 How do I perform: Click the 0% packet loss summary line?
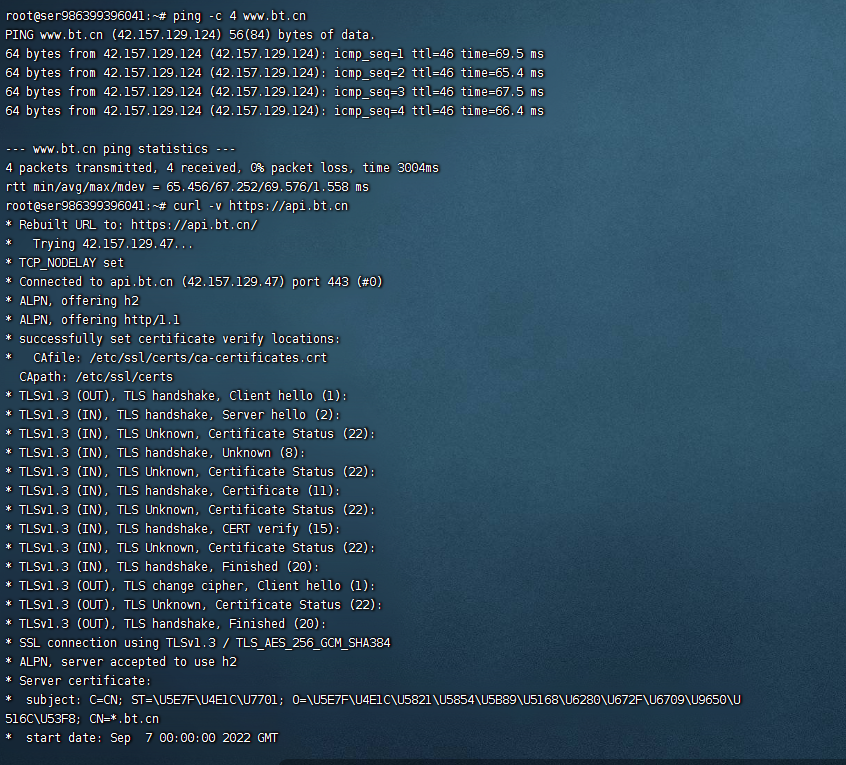click(222, 168)
